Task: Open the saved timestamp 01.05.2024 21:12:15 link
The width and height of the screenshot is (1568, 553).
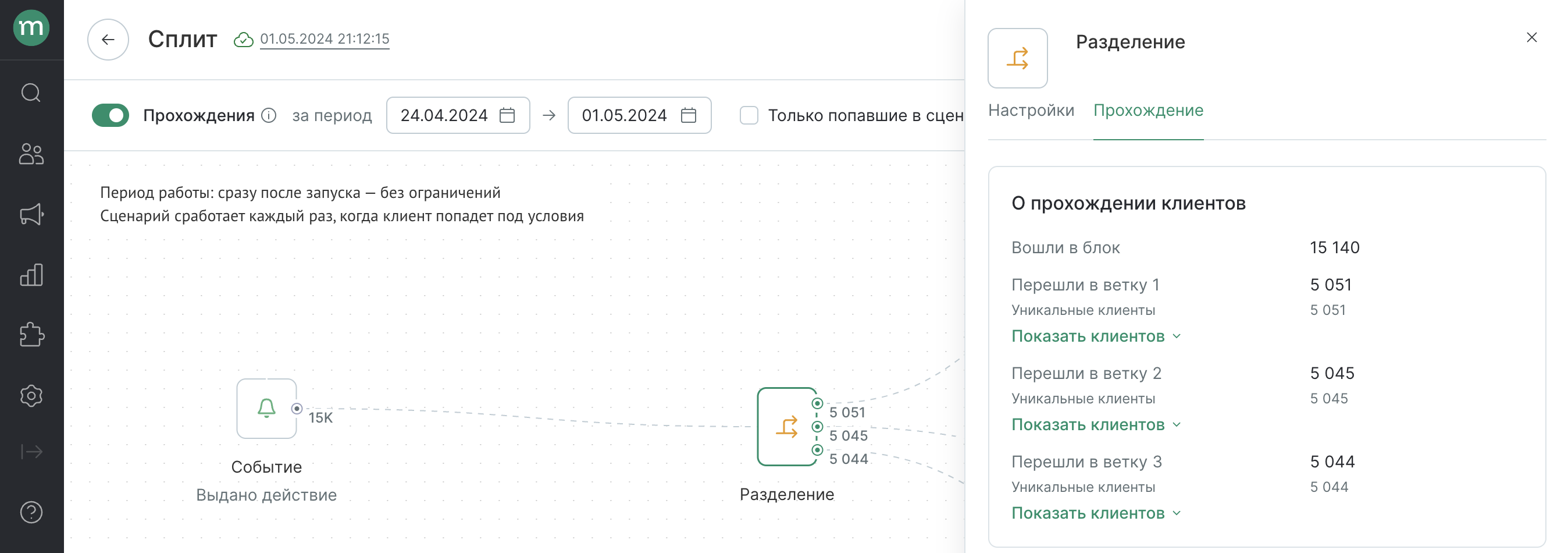Action: coord(325,39)
